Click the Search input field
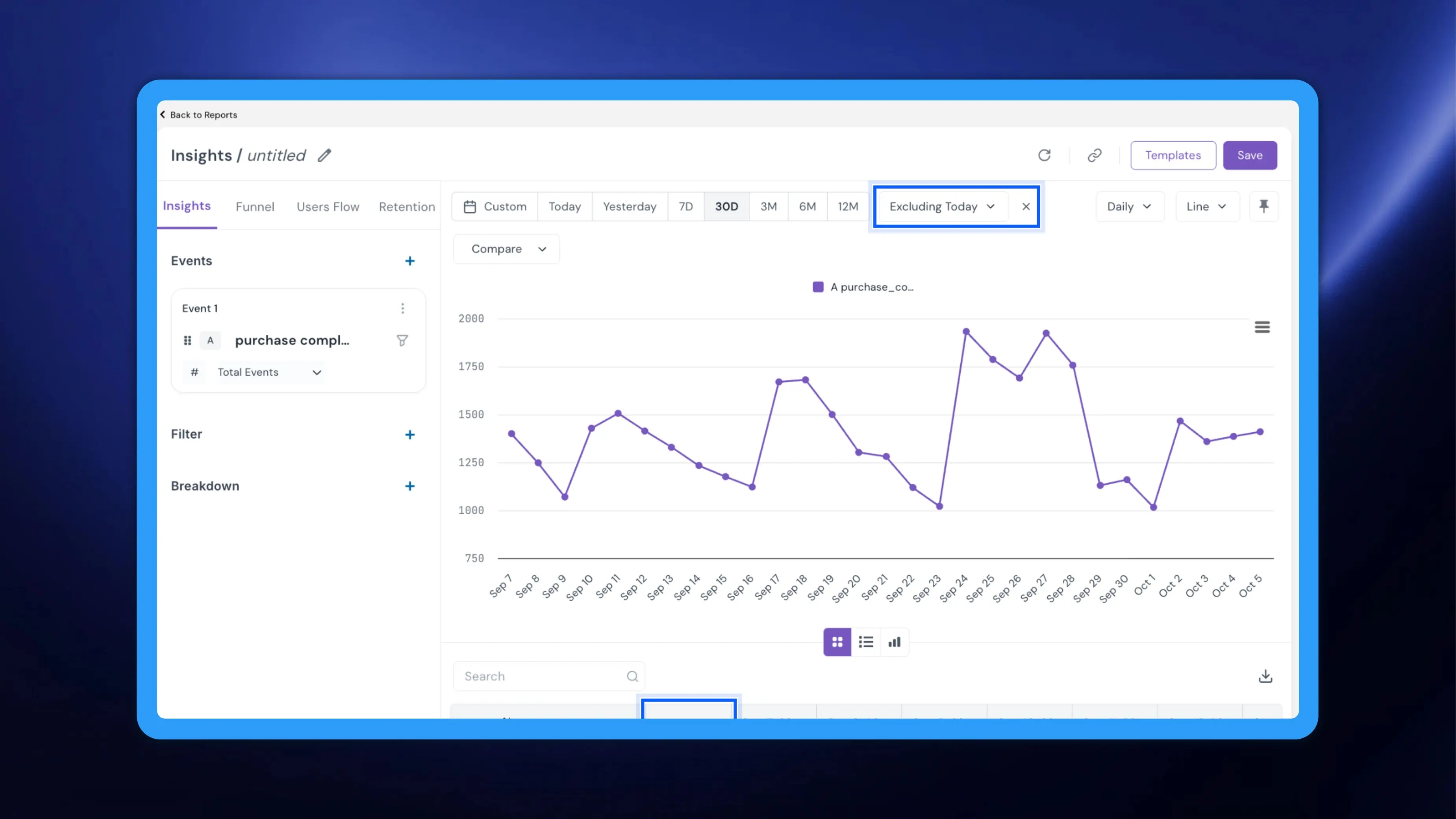This screenshot has height=819, width=1456. click(x=549, y=676)
